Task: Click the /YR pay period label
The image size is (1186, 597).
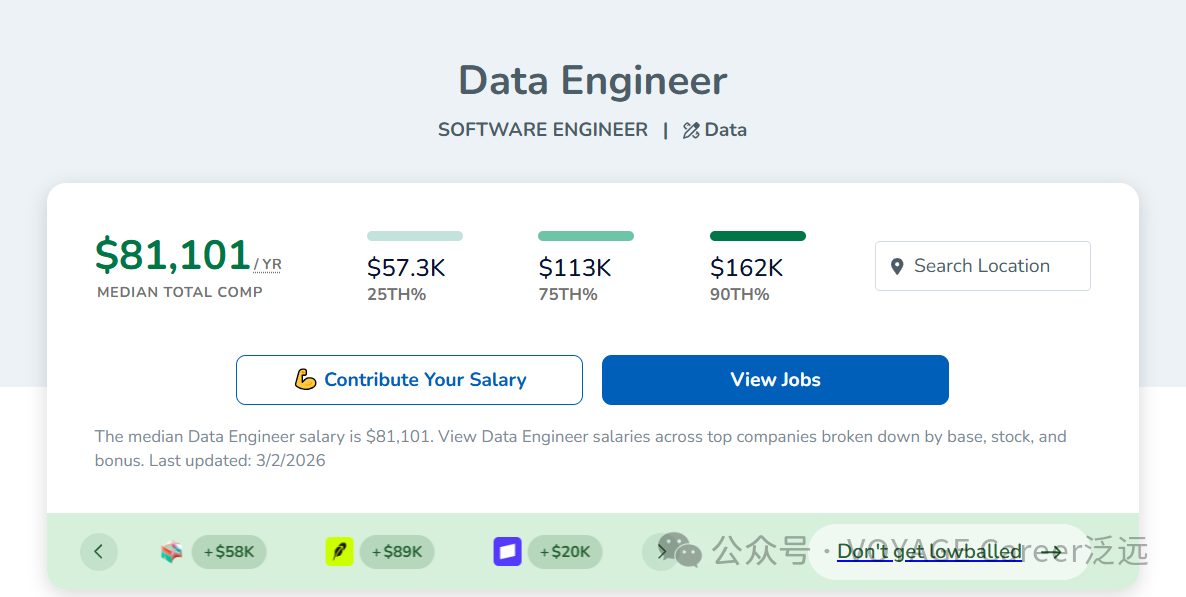Action: [x=268, y=265]
